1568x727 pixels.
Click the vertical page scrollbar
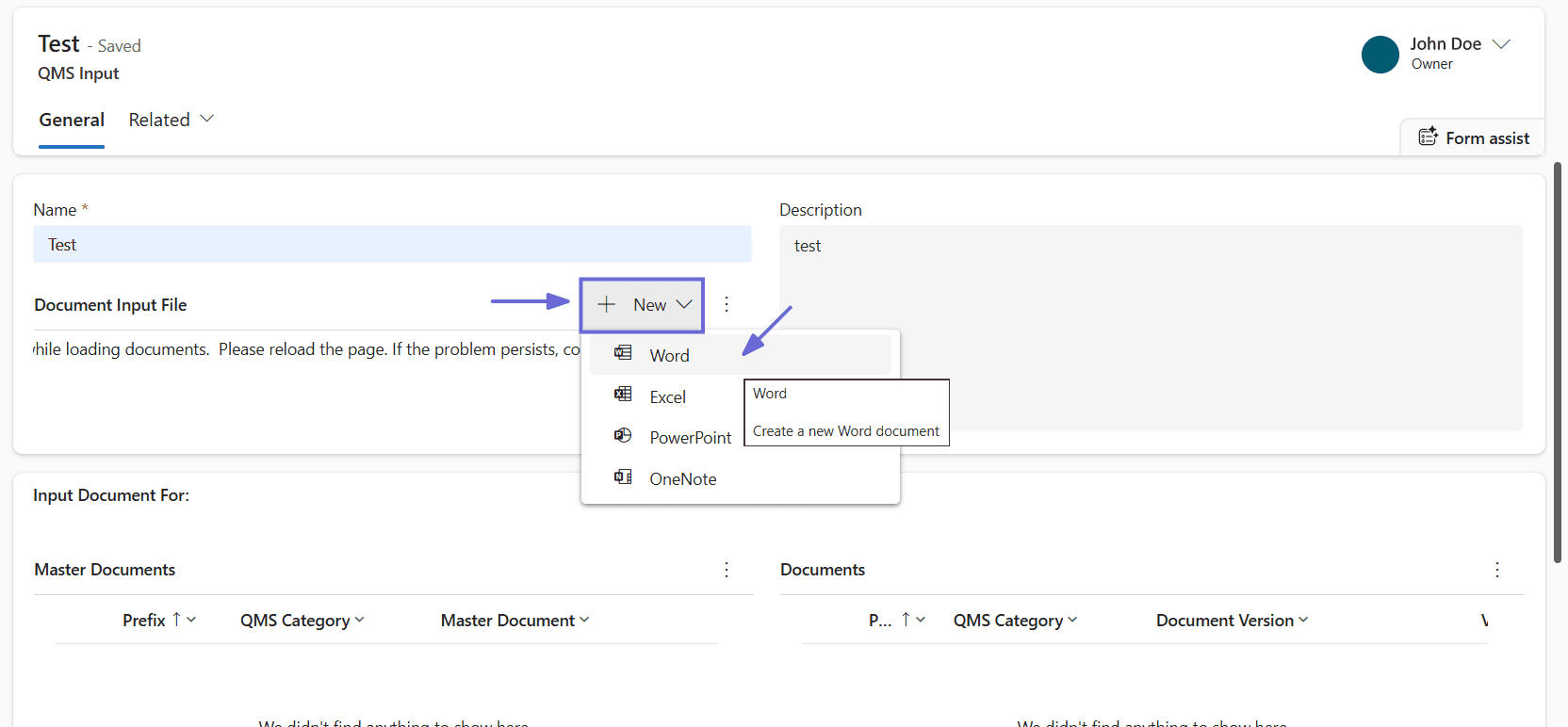1558,363
